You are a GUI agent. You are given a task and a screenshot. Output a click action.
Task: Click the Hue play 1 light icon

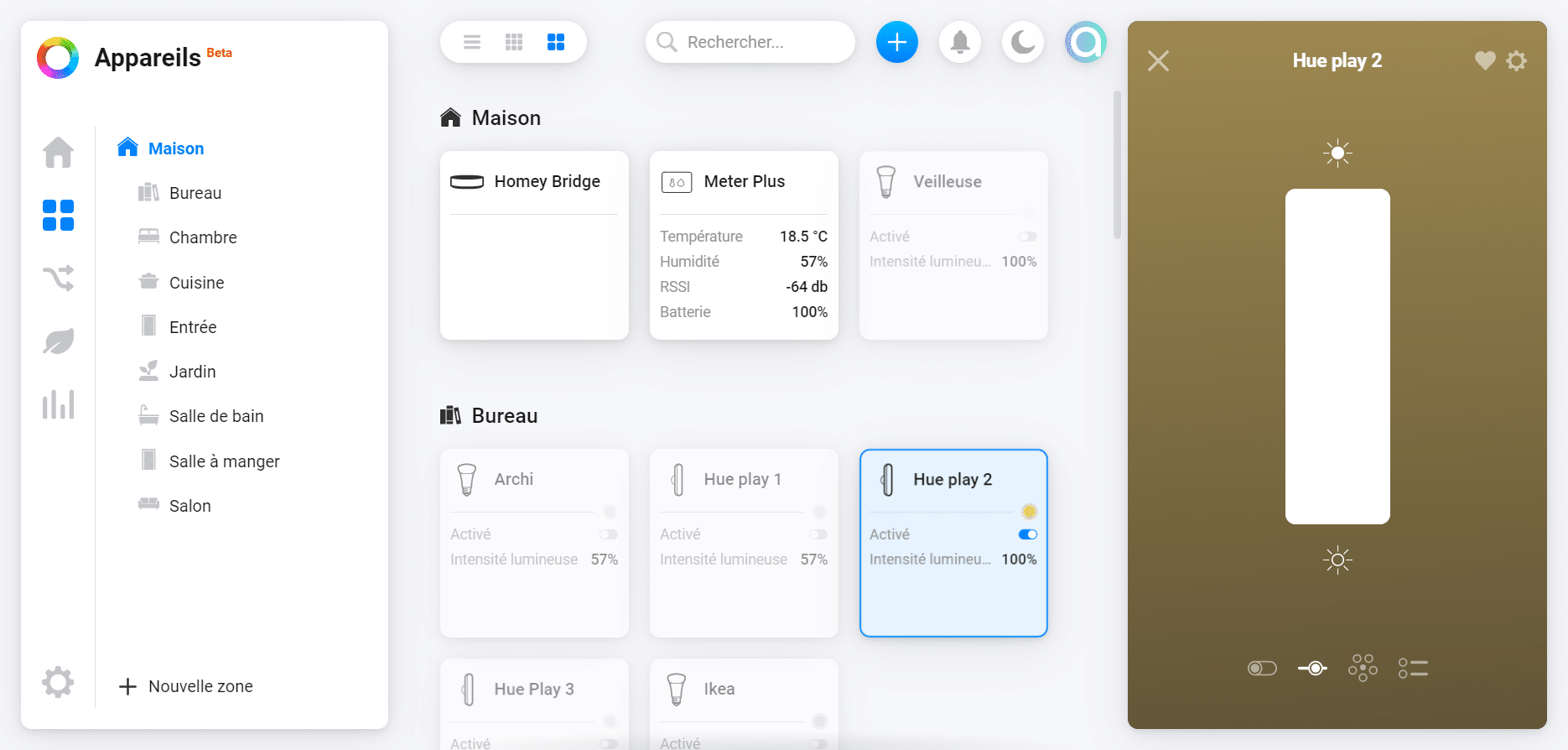click(x=678, y=479)
